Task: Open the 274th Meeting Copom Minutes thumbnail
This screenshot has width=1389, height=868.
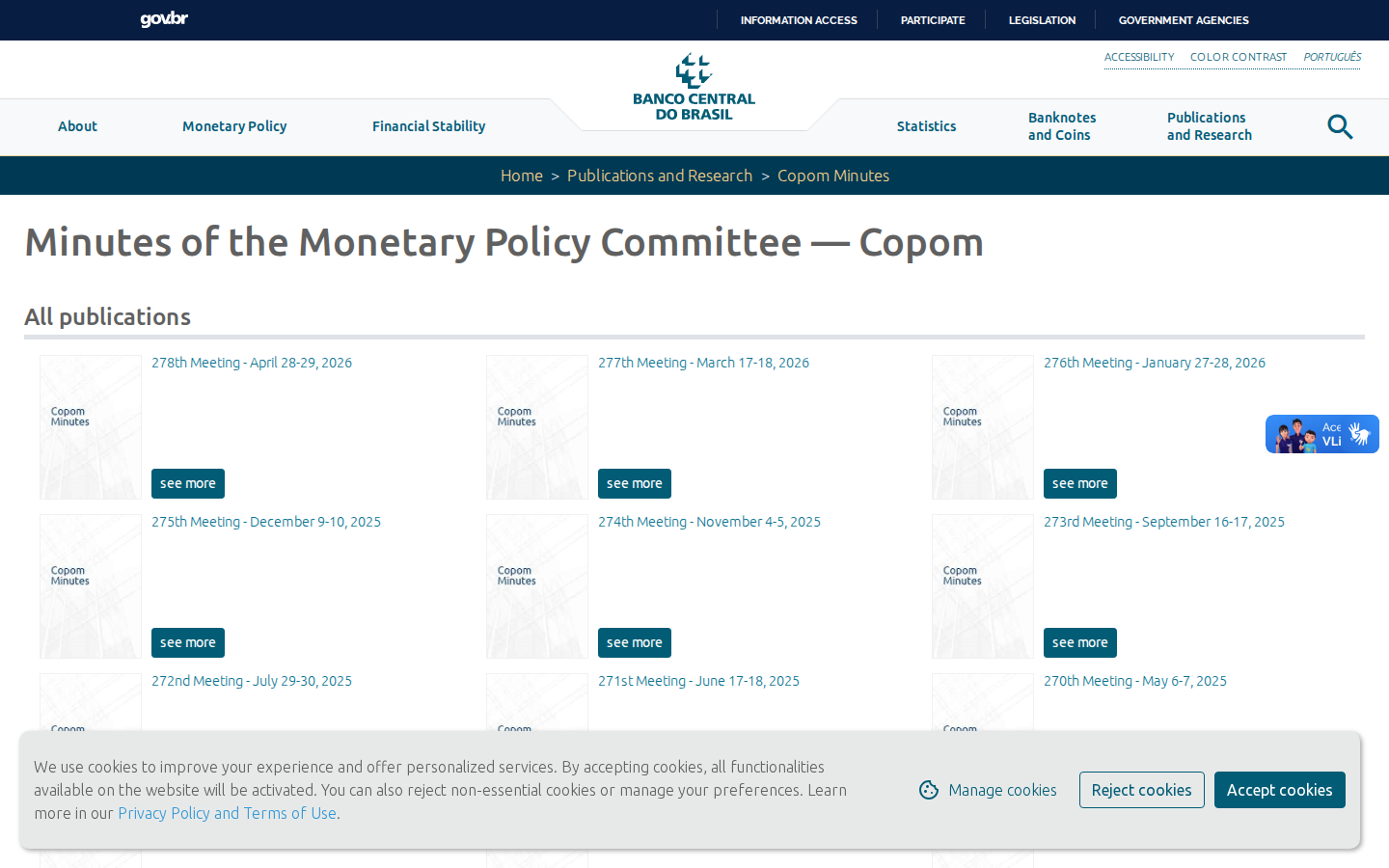Action: click(537, 586)
